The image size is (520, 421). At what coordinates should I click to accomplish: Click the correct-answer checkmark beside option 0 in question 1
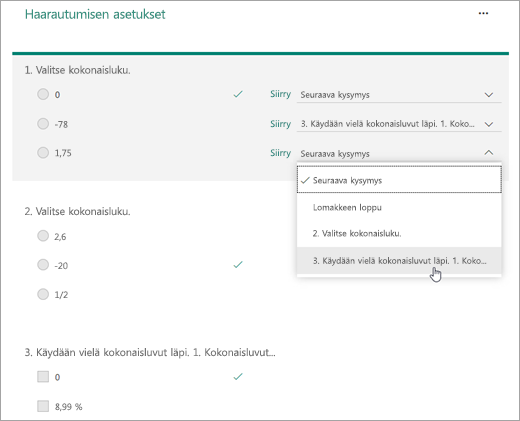(x=238, y=94)
